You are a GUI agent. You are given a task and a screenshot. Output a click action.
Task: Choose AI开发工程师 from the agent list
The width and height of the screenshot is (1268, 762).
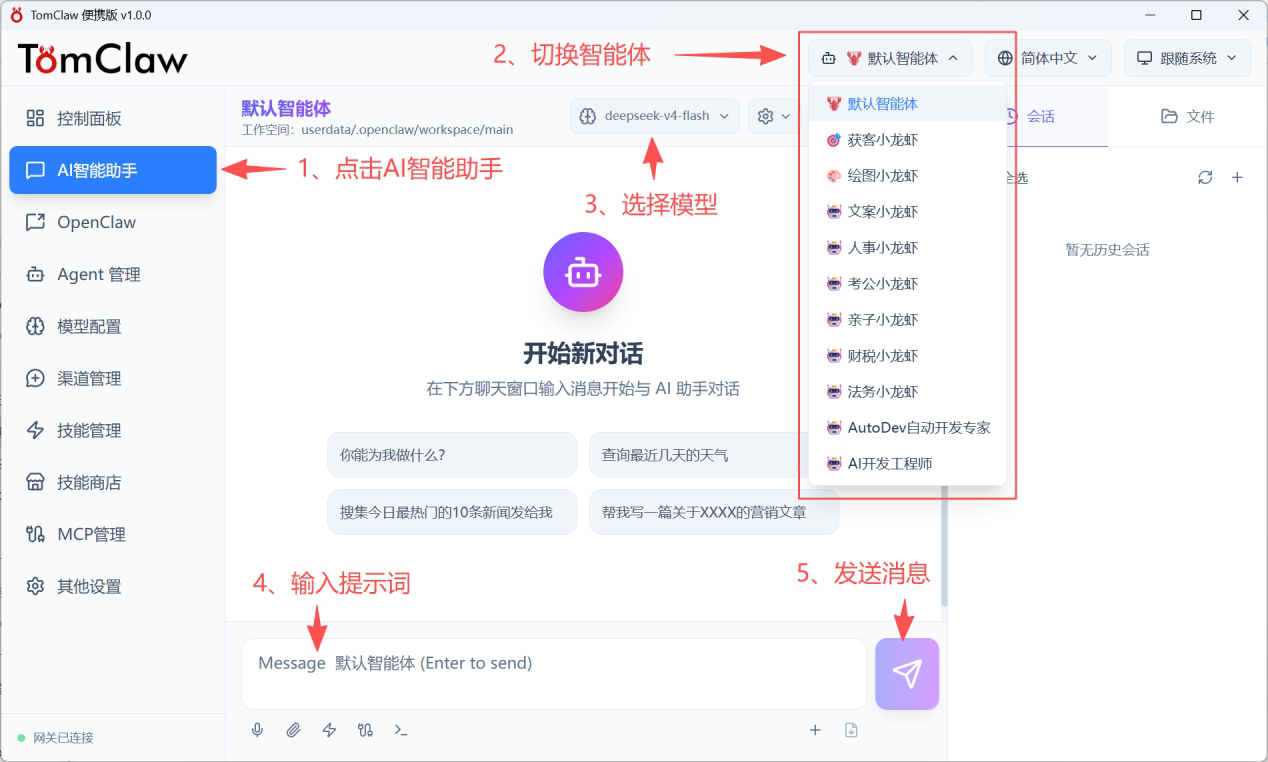(x=907, y=464)
